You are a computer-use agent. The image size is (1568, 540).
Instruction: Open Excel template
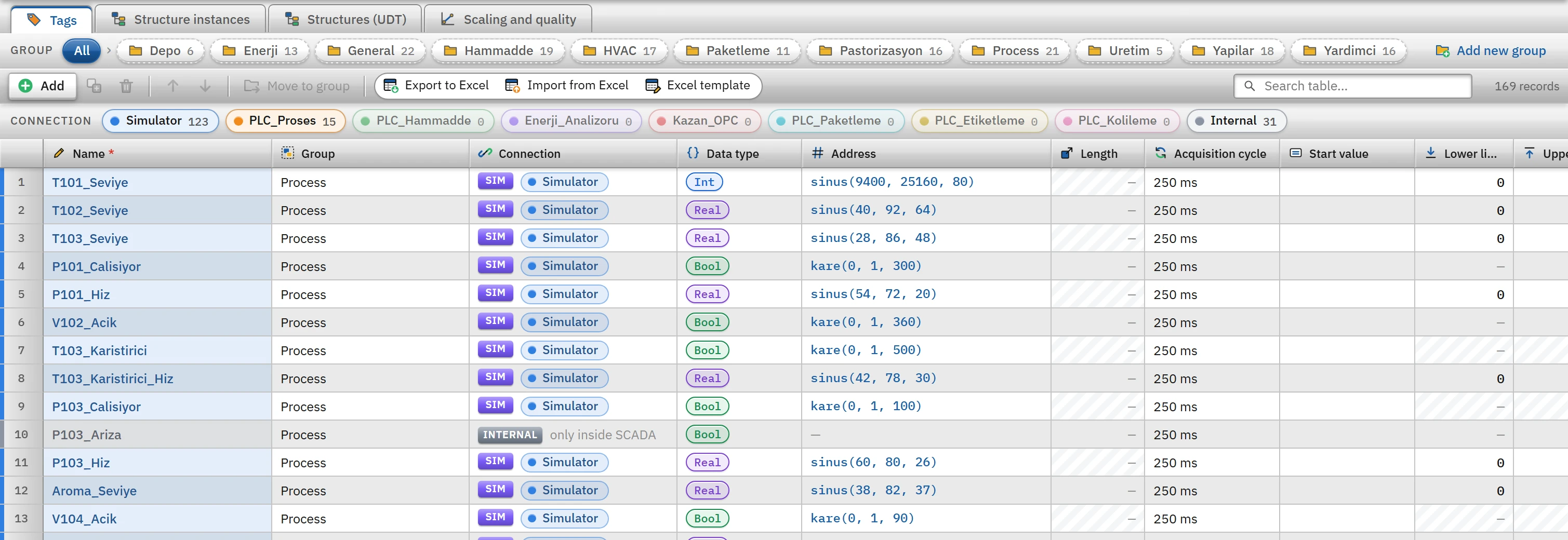[698, 86]
